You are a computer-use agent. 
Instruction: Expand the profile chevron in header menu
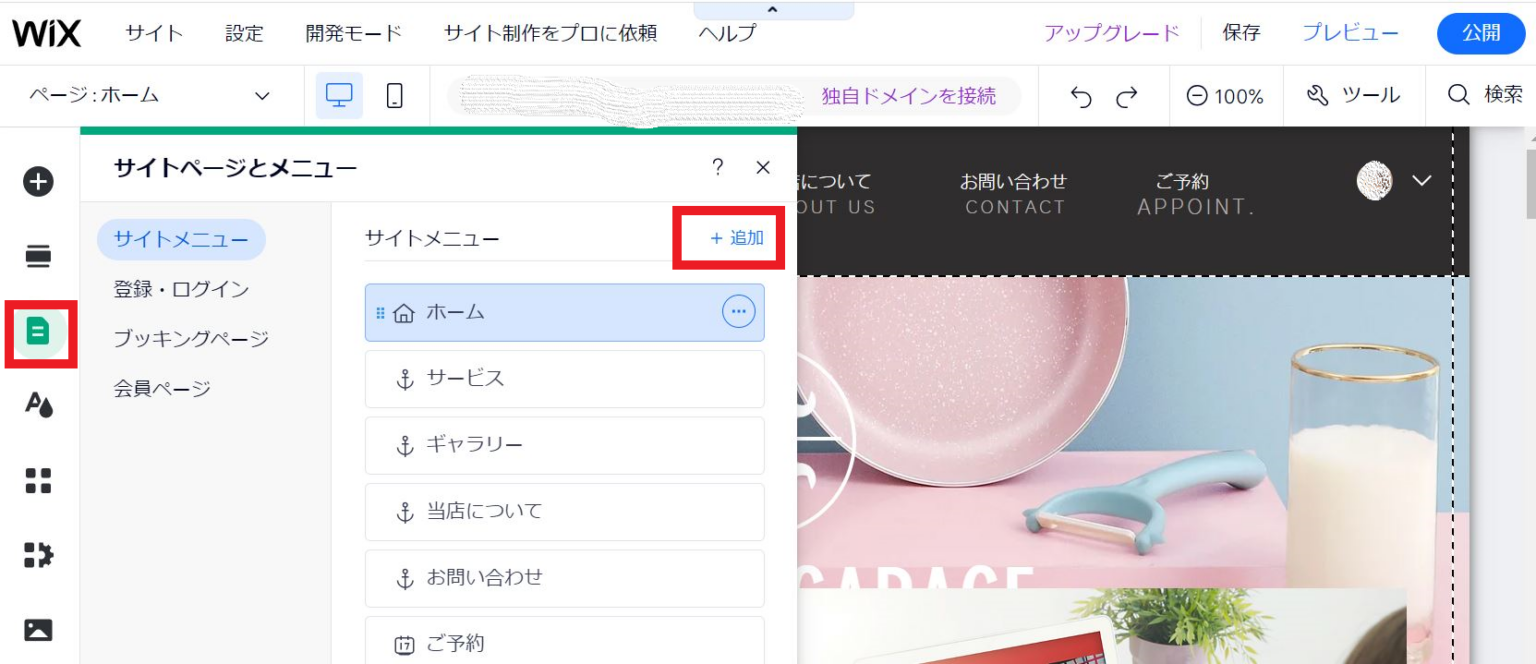1422,181
